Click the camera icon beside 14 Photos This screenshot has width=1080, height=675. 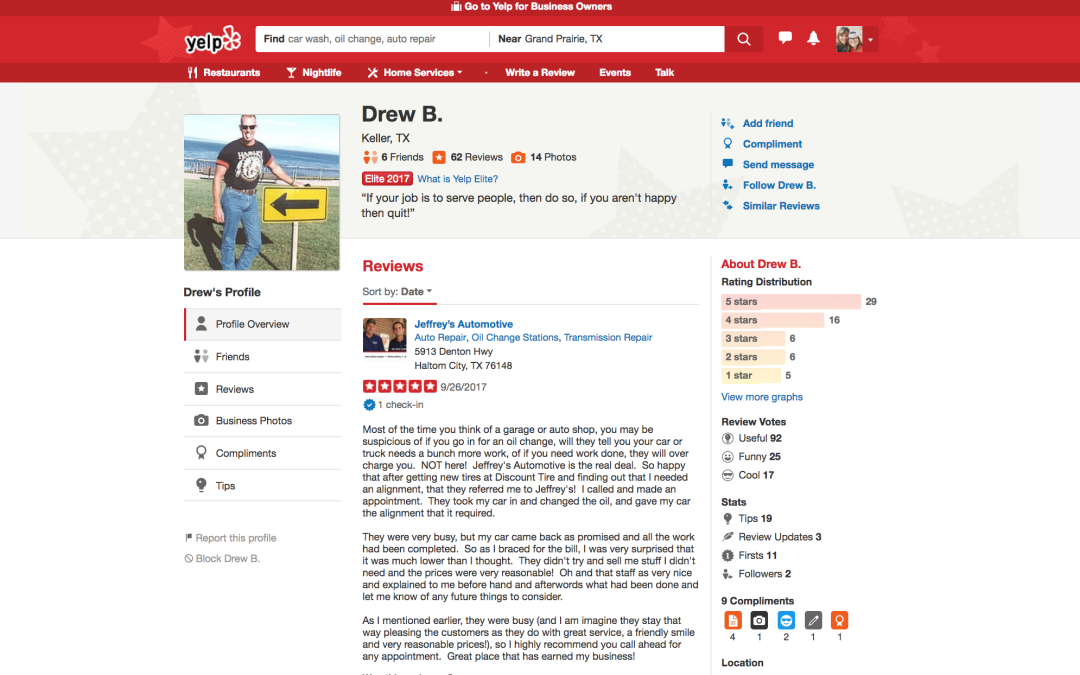click(x=518, y=158)
